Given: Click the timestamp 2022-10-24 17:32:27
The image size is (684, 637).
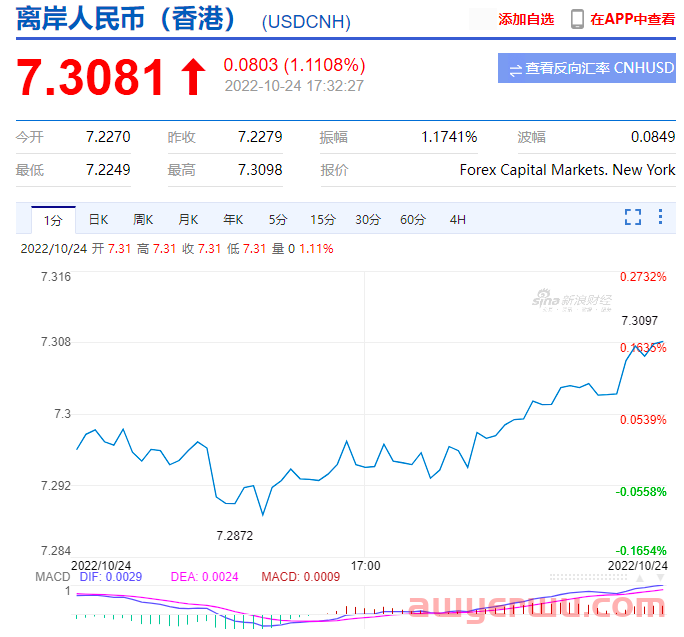Looking at the screenshot, I should click(294, 86).
